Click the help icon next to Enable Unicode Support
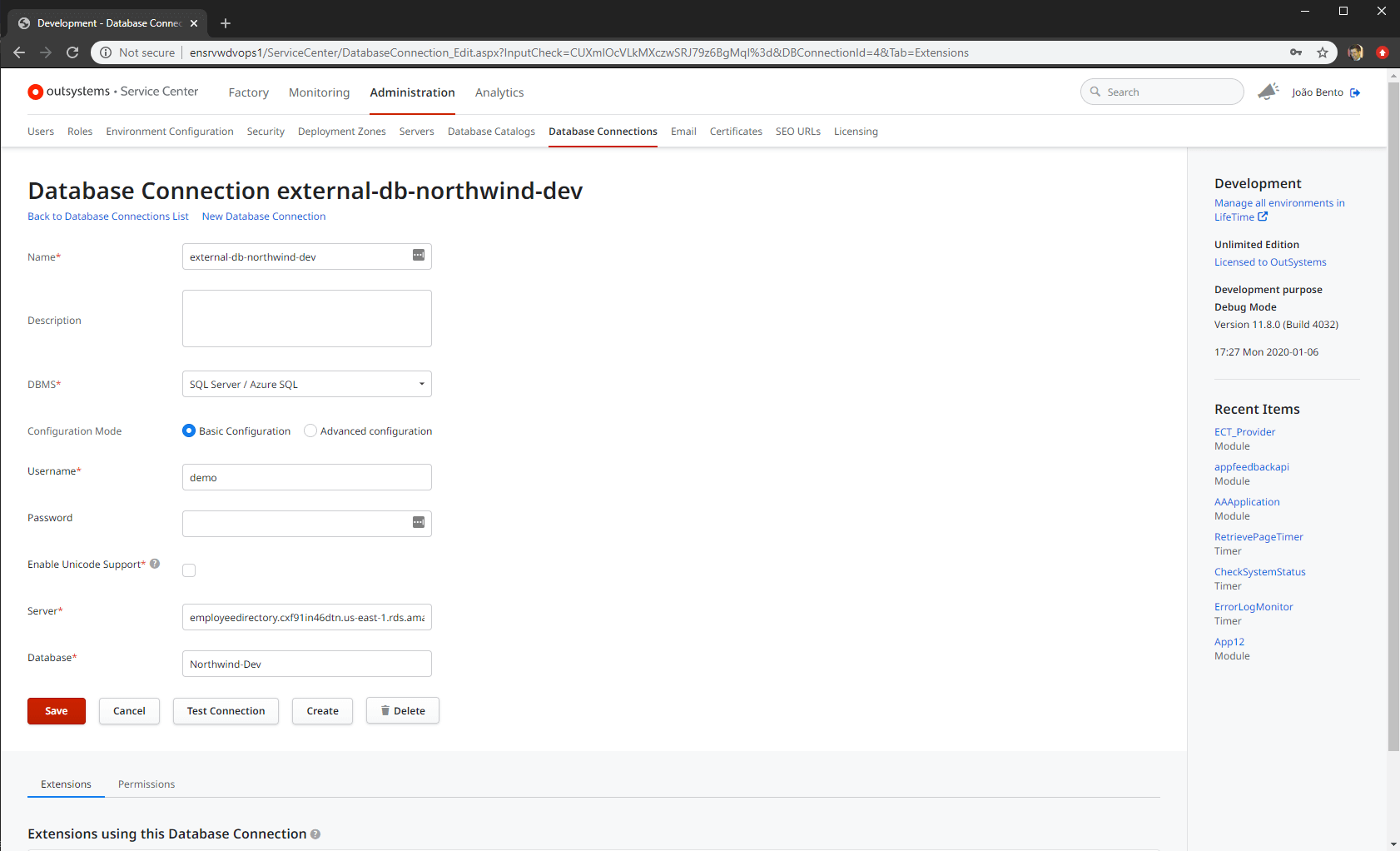Screen dimensions: 1400x851 155,564
